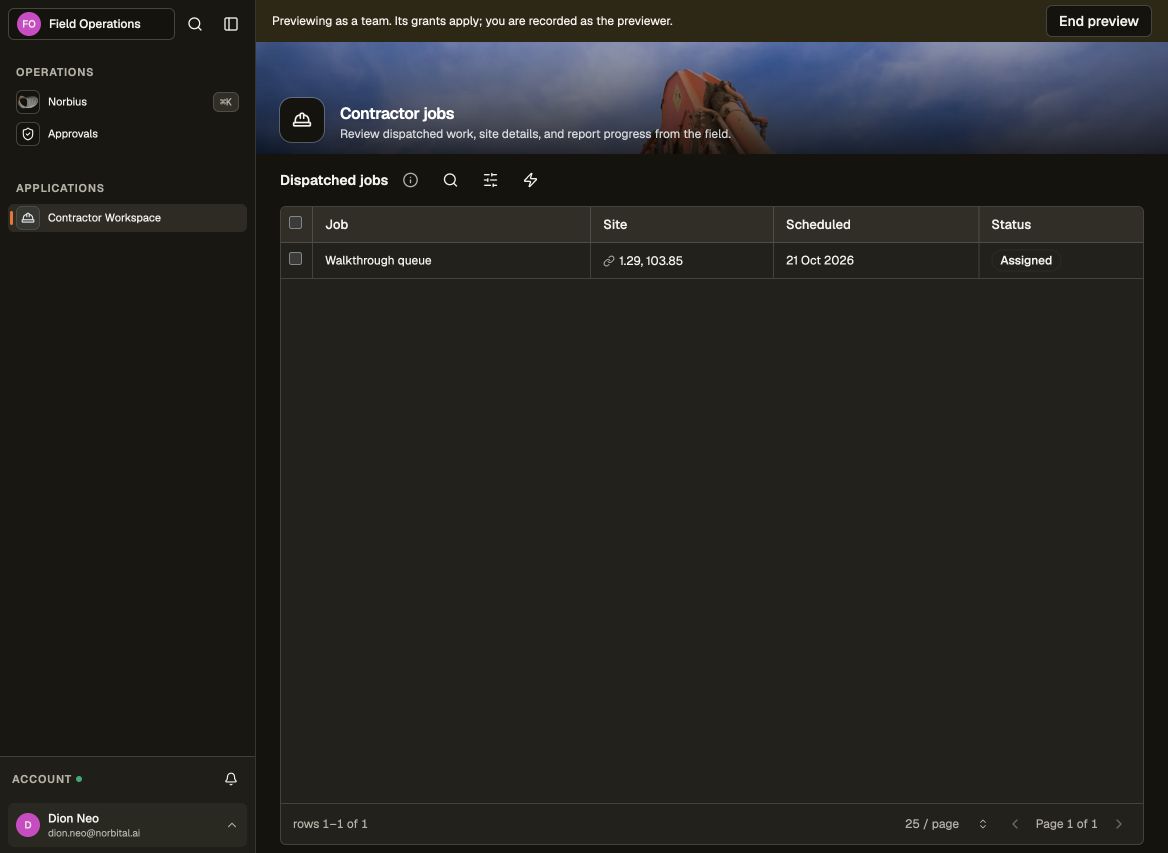
Task: Open the 1.29, 103.85 site link
Action: (650, 261)
